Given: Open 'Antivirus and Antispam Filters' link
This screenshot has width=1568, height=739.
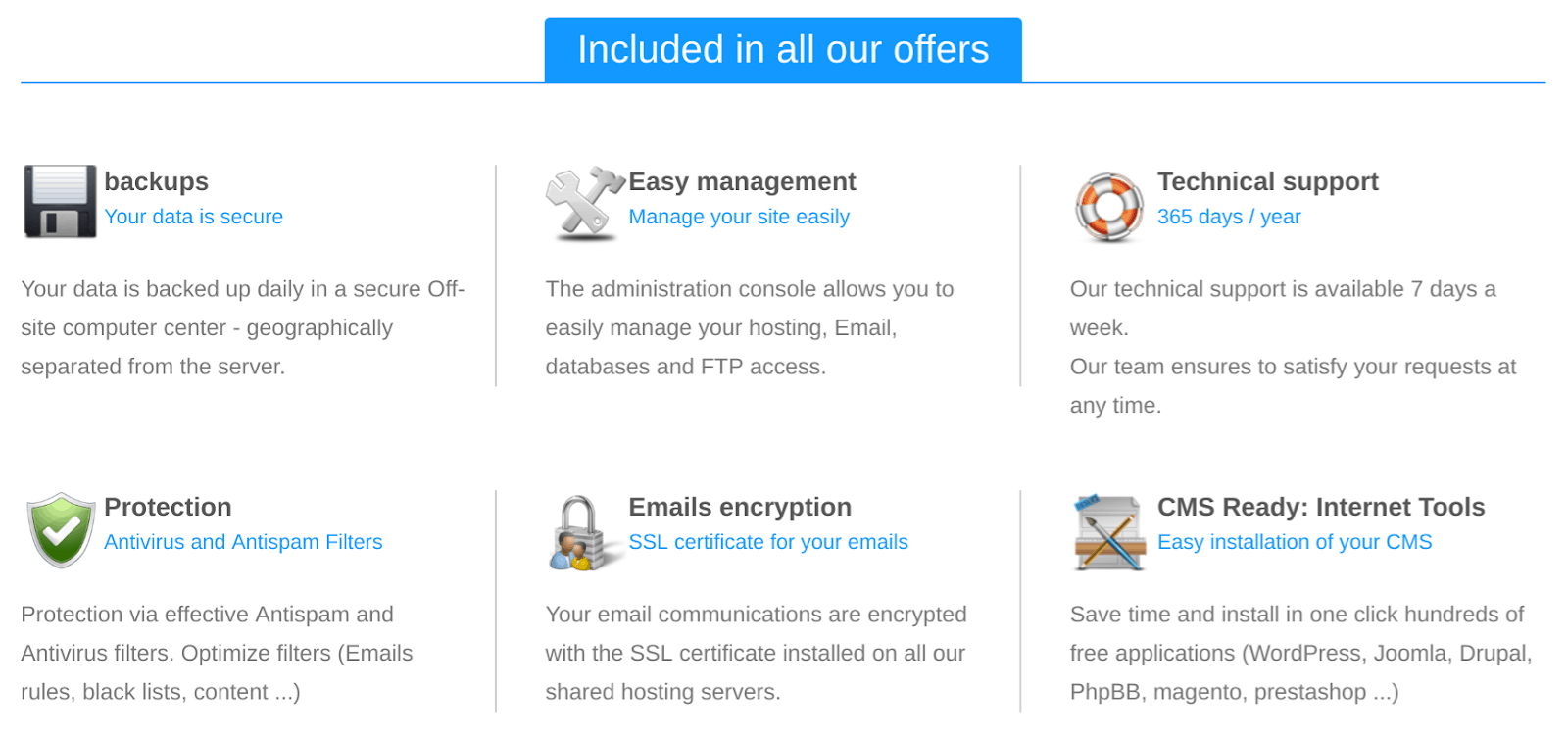Looking at the screenshot, I should tap(243, 542).
